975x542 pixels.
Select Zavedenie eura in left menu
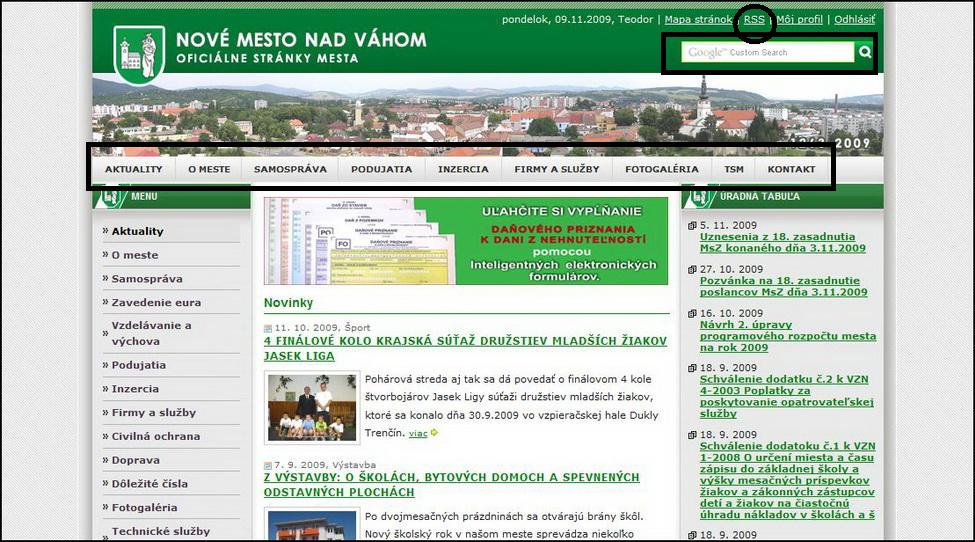tap(156, 302)
